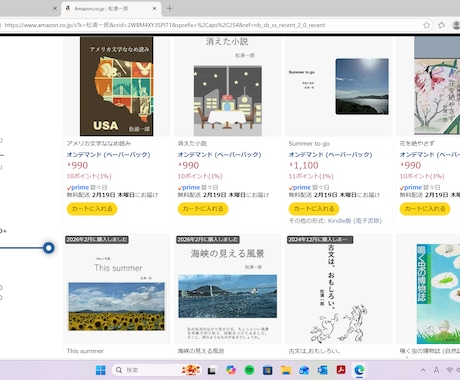Click the Summer to go title link
The height and width of the screenshot is (380, 460).
coord(309,144)
